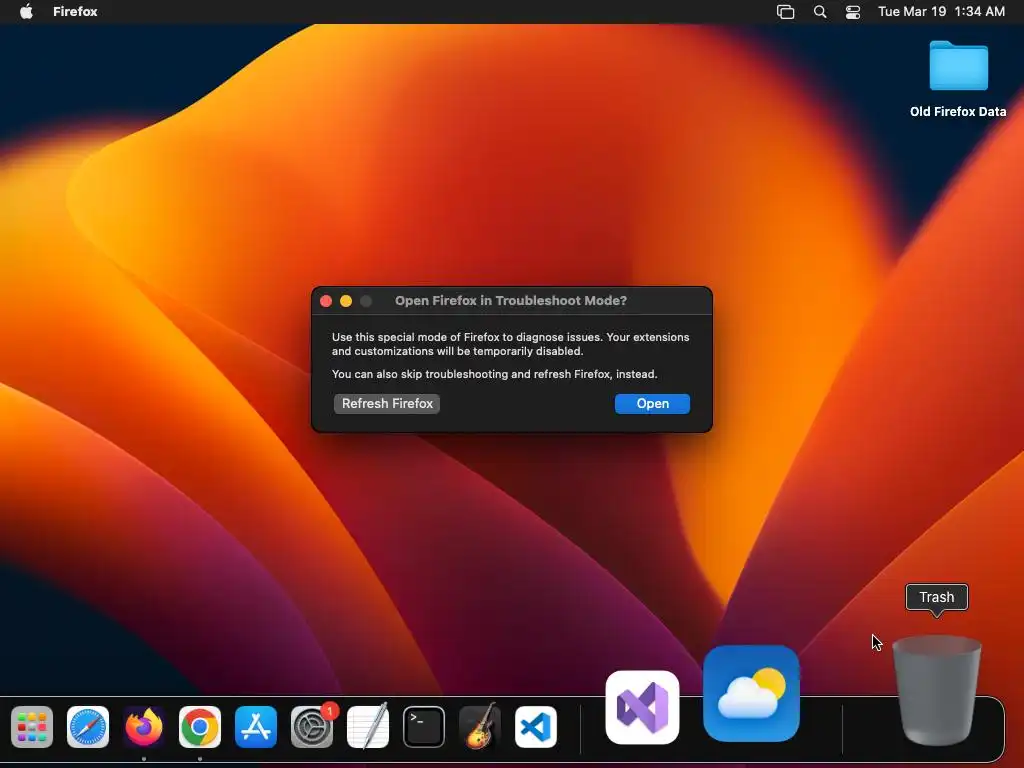1024x768 pixels.
Task: Click the Troubleshoot Mode dialog title bar
Action: click(512, 301)
